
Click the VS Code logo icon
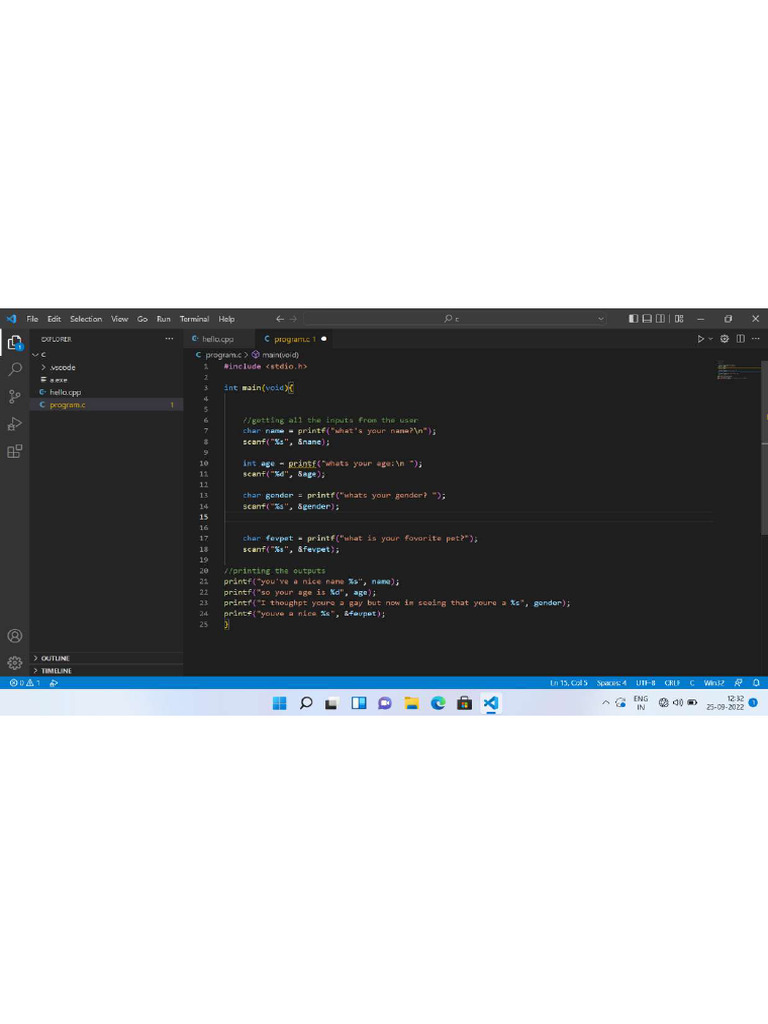point(11,319)
